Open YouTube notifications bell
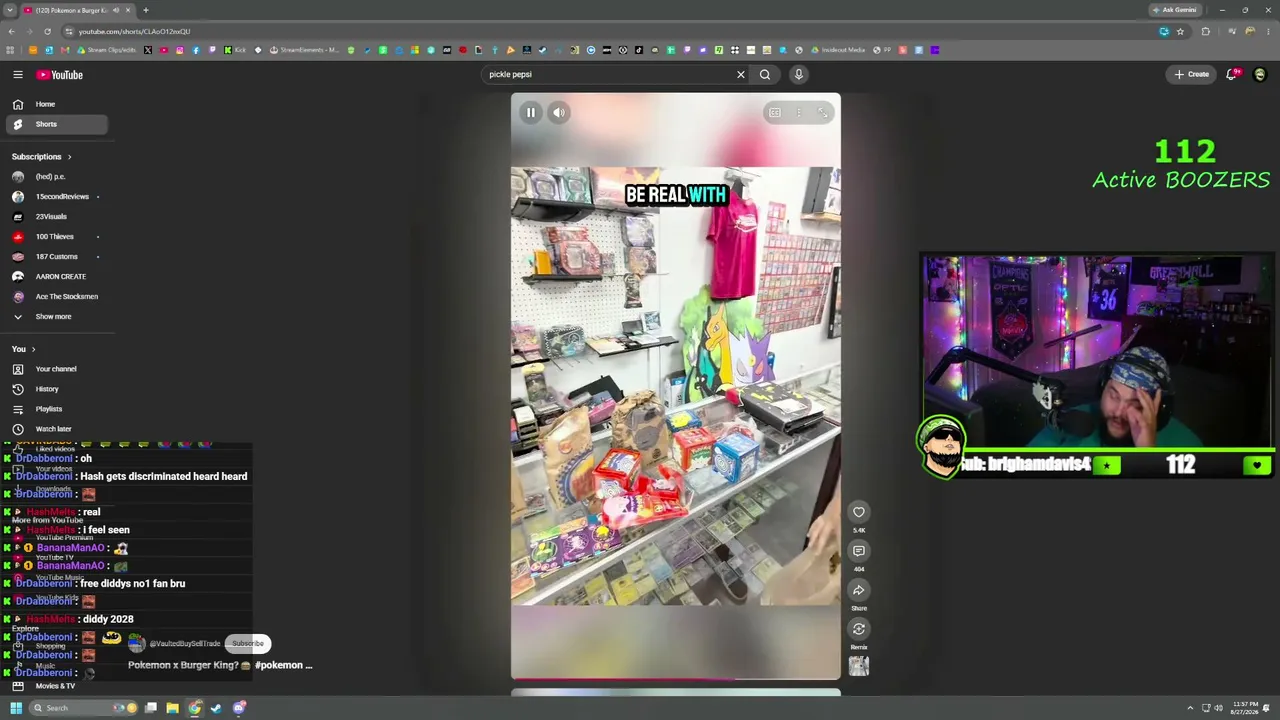The width and height of the screenshot is (1280, 720). tap(1232, 74)
